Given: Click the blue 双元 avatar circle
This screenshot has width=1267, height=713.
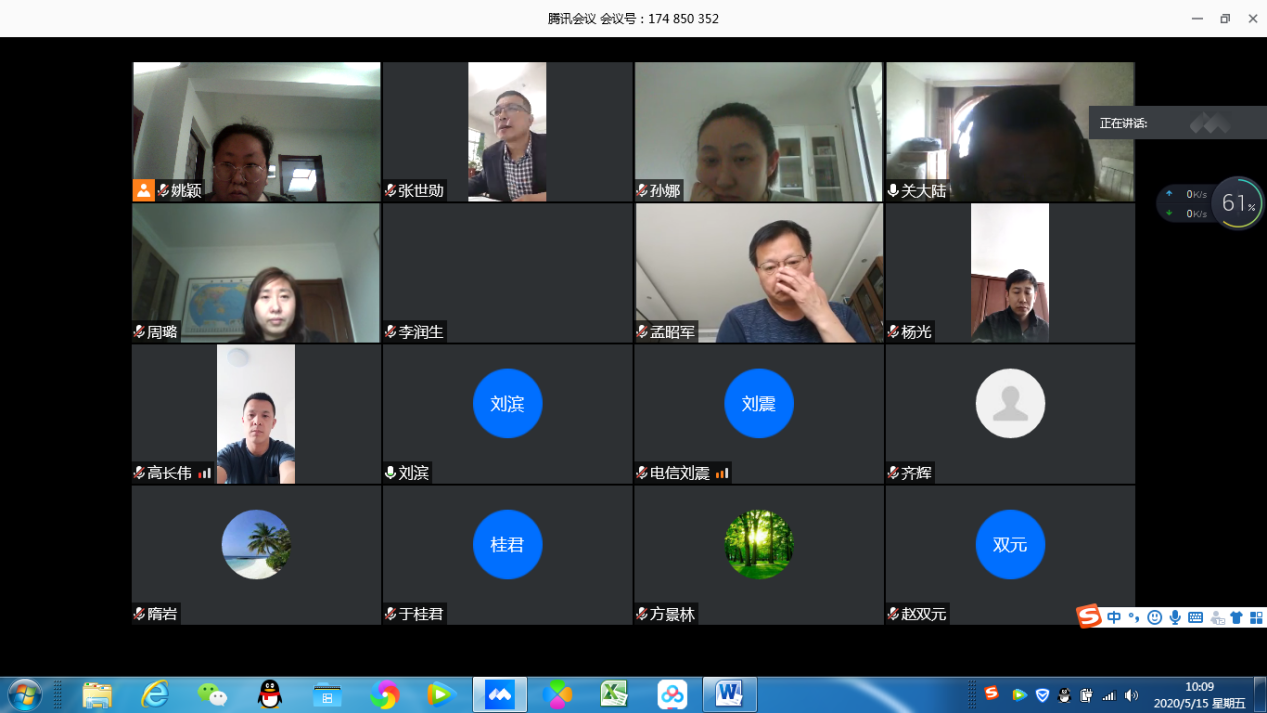Looking at the screenshot, I should [x=1010, y=545].
